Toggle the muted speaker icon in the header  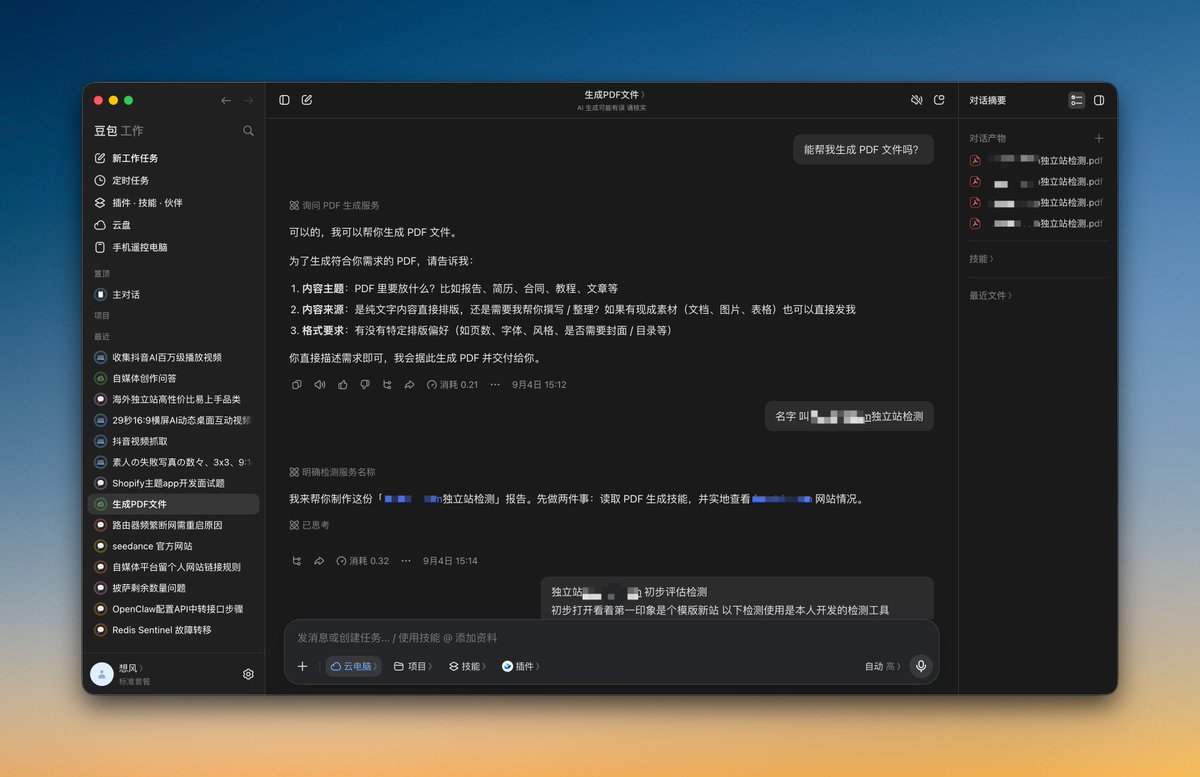point(916,100)
